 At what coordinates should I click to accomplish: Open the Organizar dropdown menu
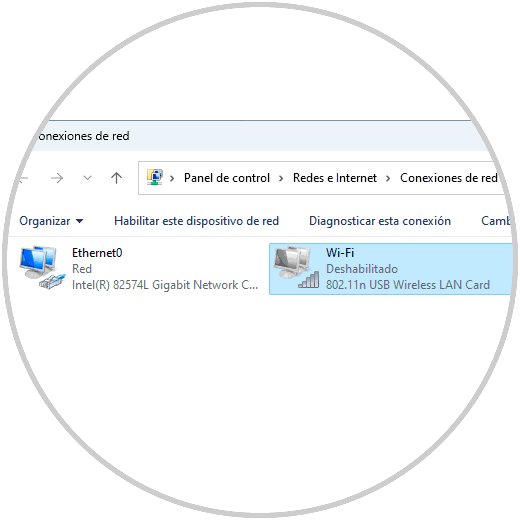click(51, 221)
